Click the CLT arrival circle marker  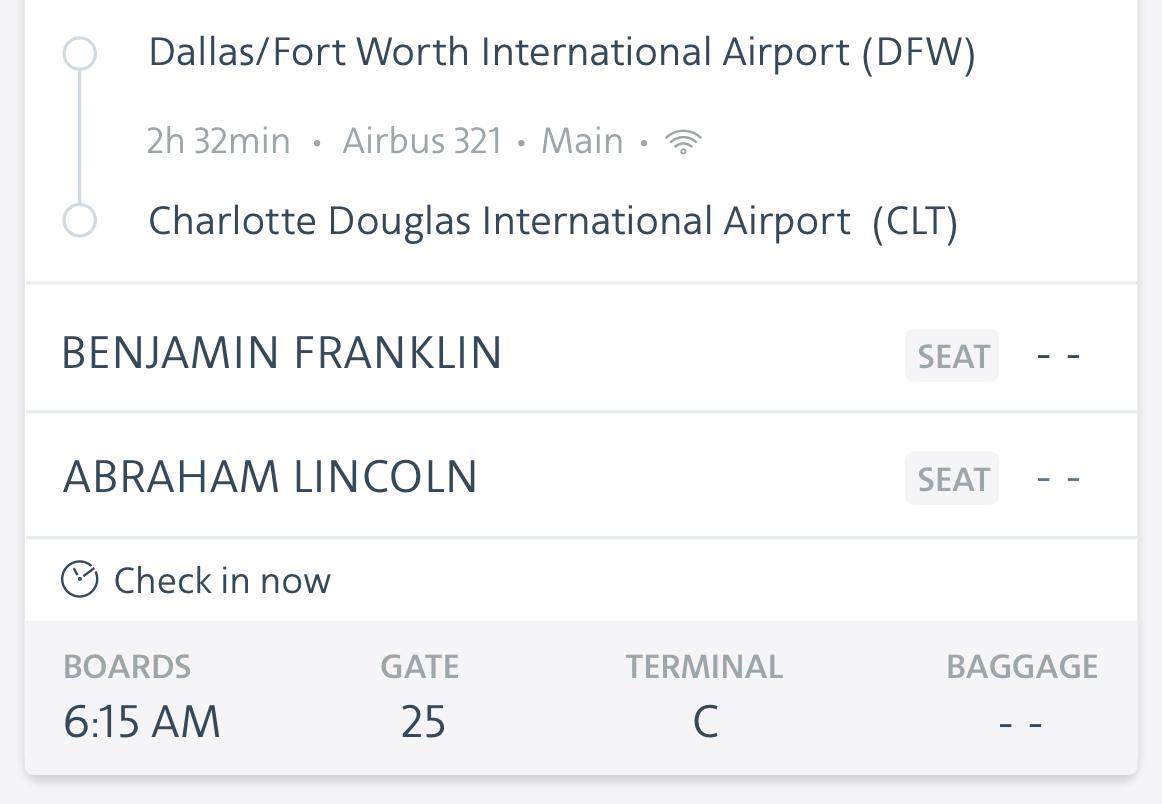(80, 220)
